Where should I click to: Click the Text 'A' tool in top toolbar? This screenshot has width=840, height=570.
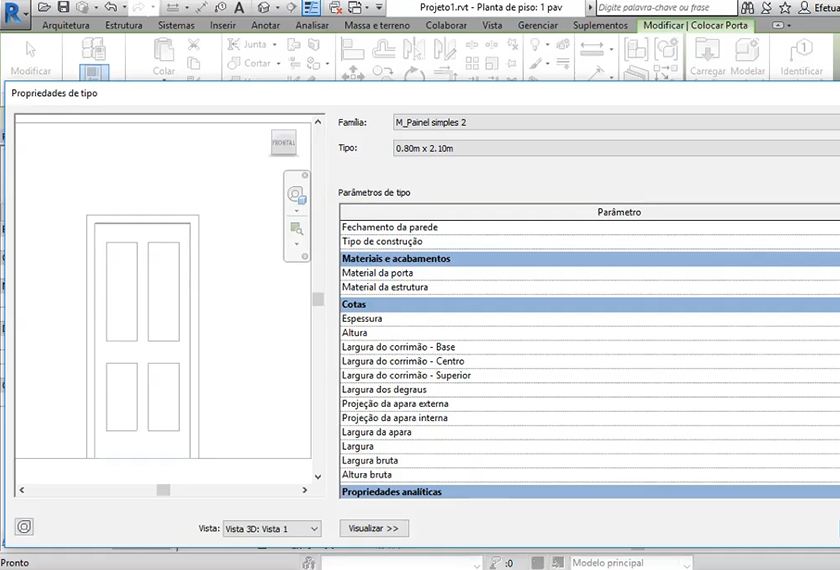point(239,7)
